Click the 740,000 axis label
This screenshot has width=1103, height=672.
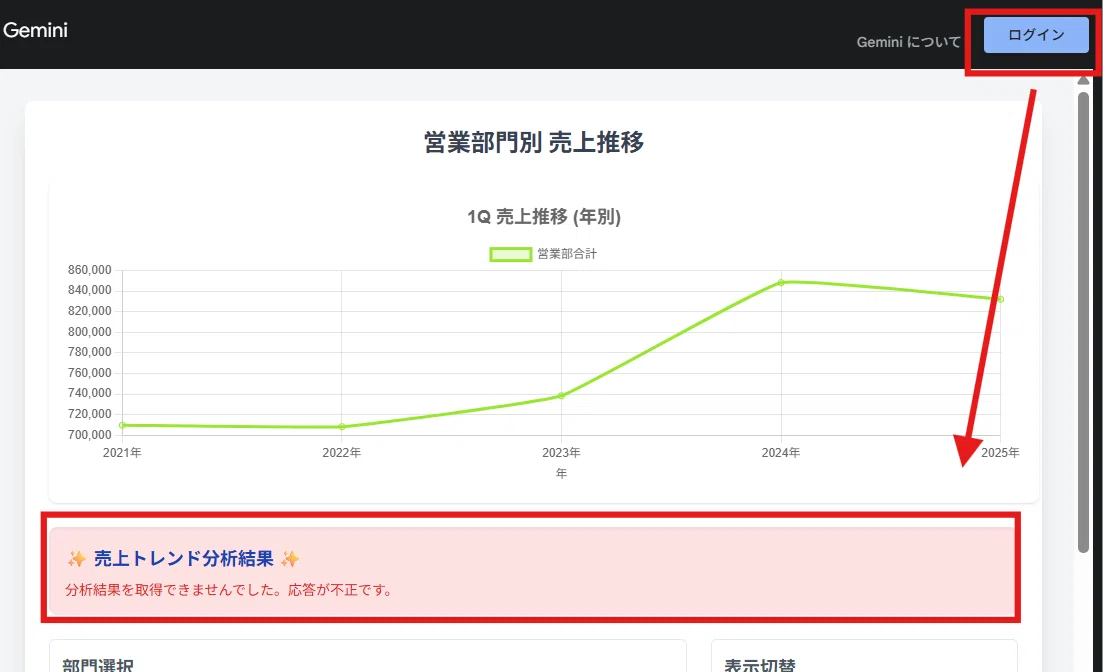(x=89, y=393)
